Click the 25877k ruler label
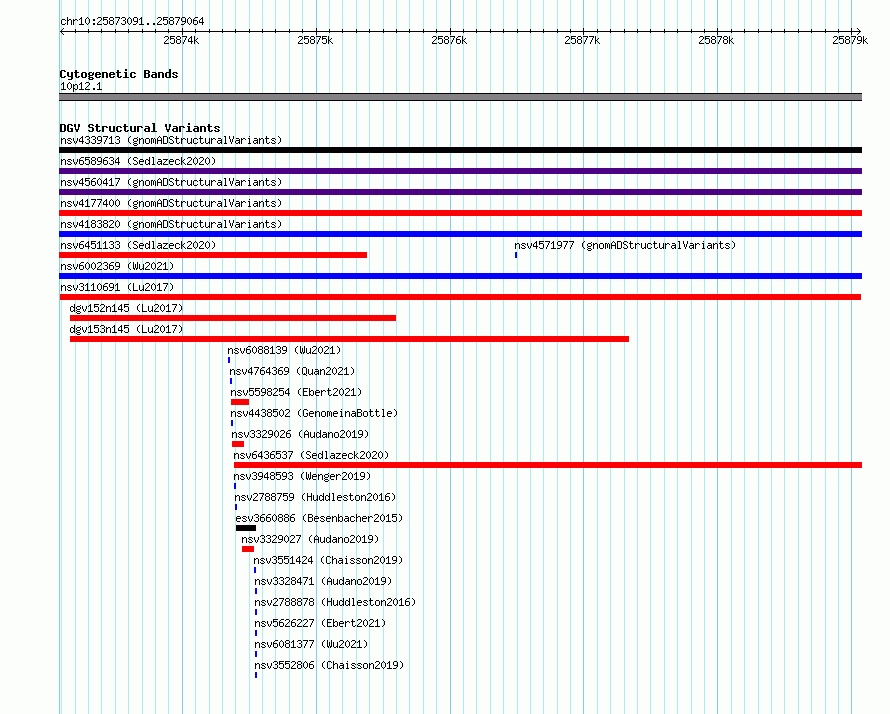This screenshot has width=890, height=714. tap(582, 40)
